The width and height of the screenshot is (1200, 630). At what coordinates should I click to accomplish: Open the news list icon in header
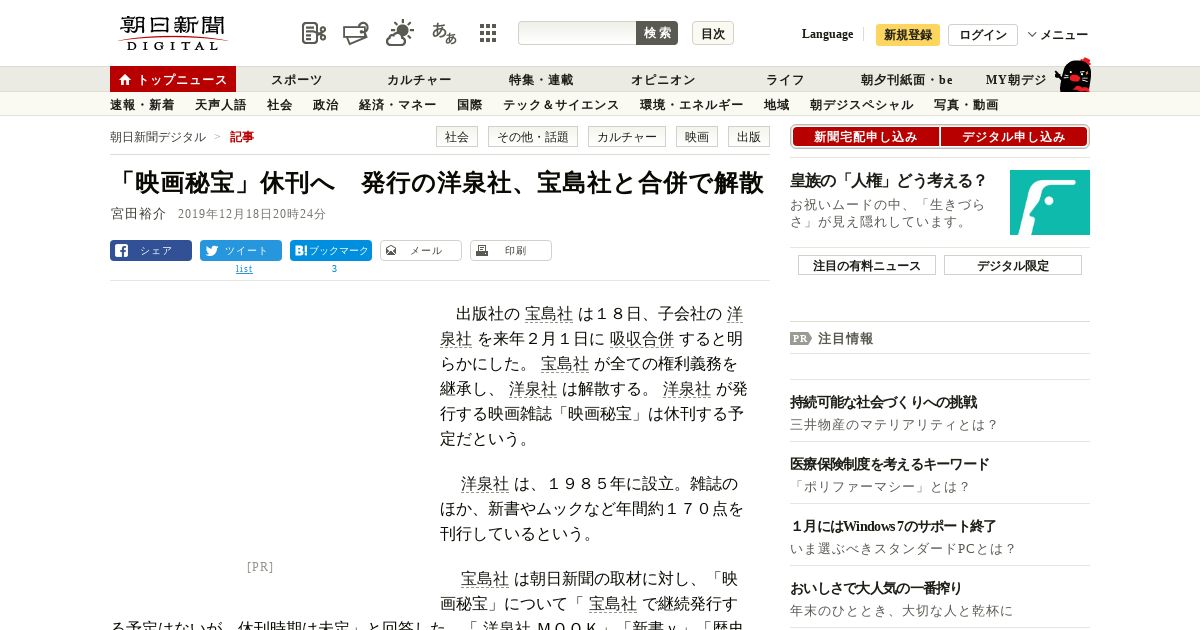(x=314, y=33)
